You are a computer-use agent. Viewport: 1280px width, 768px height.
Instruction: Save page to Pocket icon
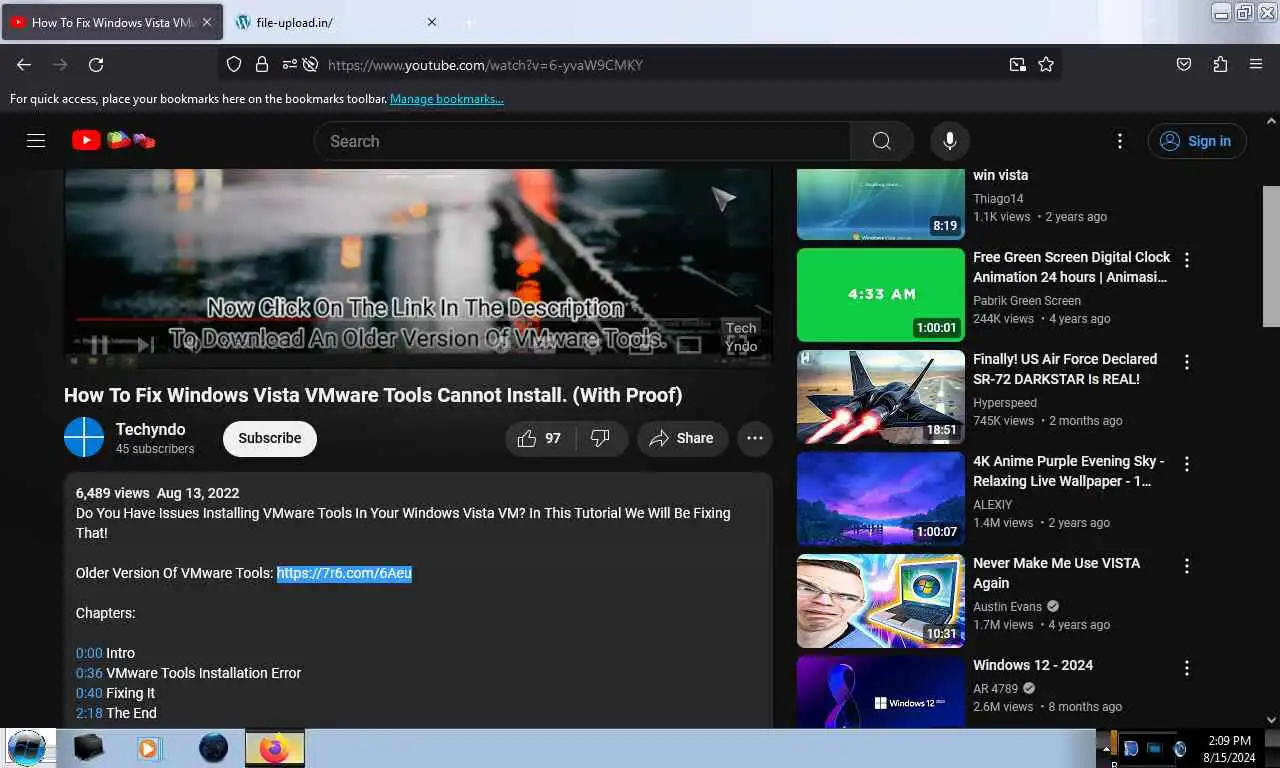1184,64
